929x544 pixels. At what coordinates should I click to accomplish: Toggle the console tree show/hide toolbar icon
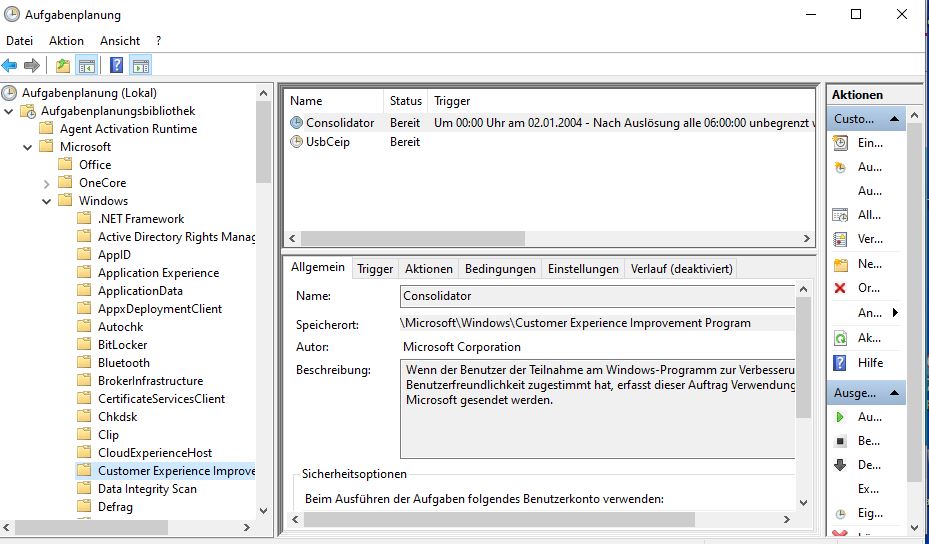pos(87,65)
